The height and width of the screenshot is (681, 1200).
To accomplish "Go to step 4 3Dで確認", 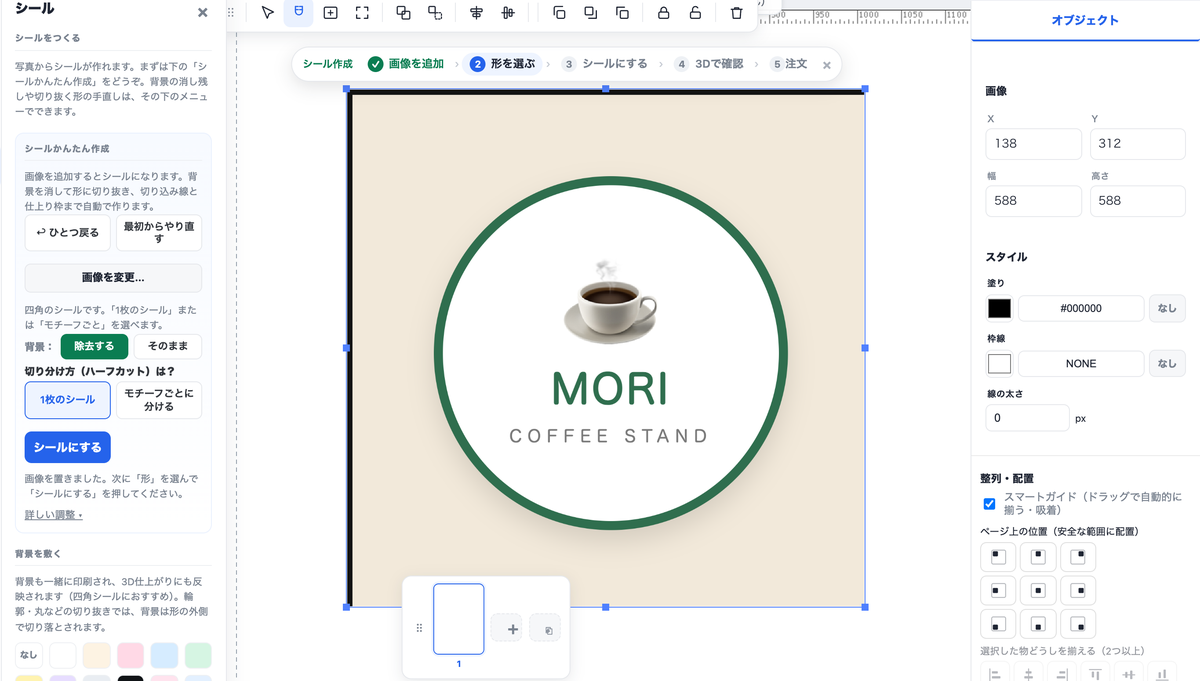I will click(710, 64).
